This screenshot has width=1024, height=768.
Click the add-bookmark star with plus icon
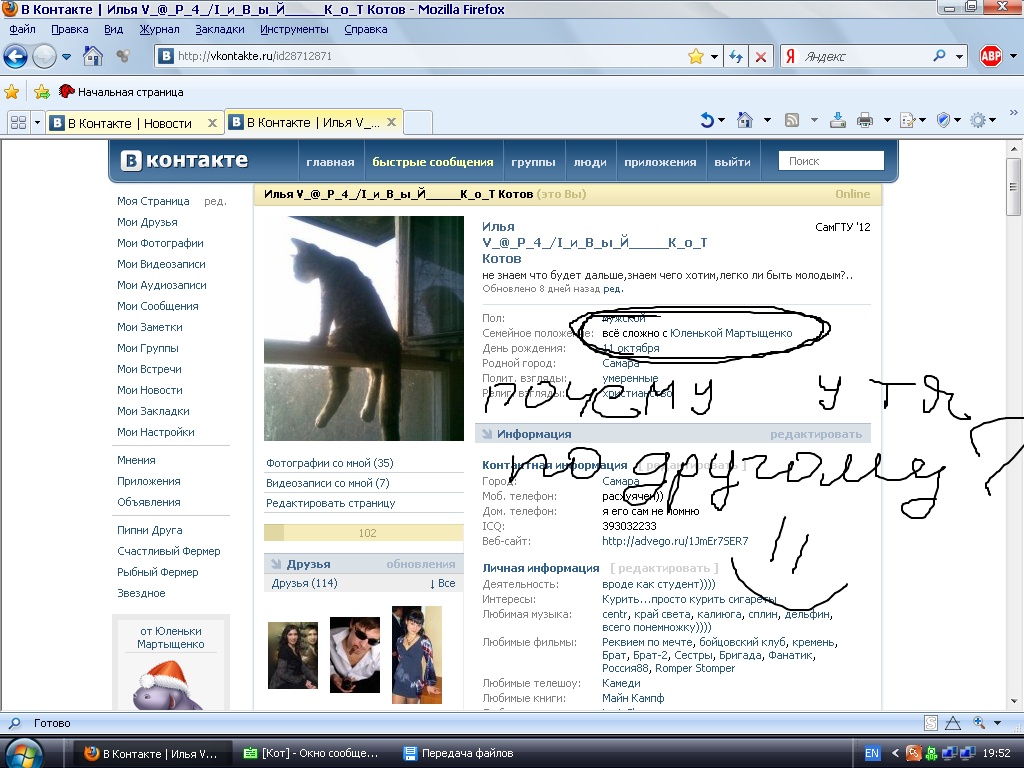click(x=42, y=91)
